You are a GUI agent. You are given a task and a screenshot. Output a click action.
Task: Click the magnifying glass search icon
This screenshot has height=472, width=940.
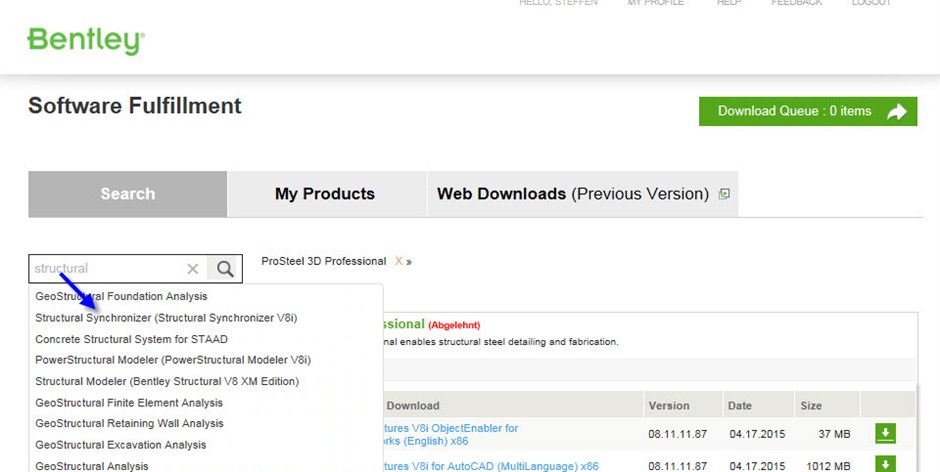pos(225,268)
